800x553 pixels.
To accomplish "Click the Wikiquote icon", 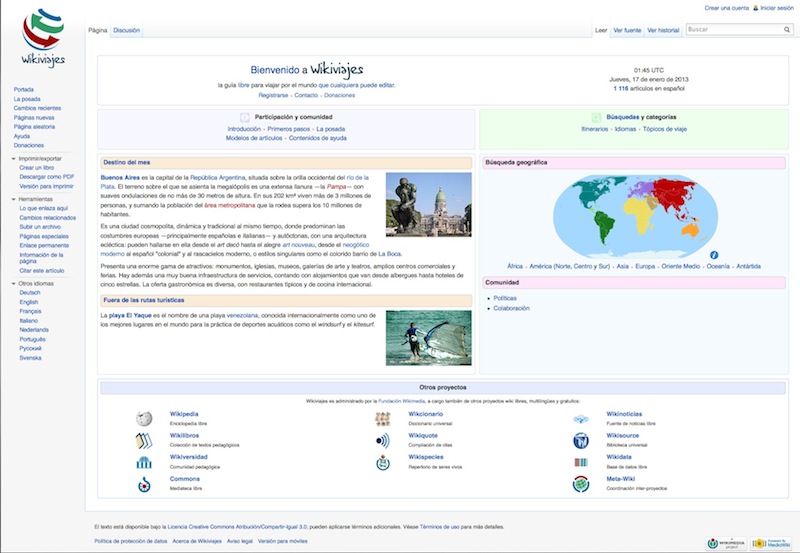I will click(383, 441).
